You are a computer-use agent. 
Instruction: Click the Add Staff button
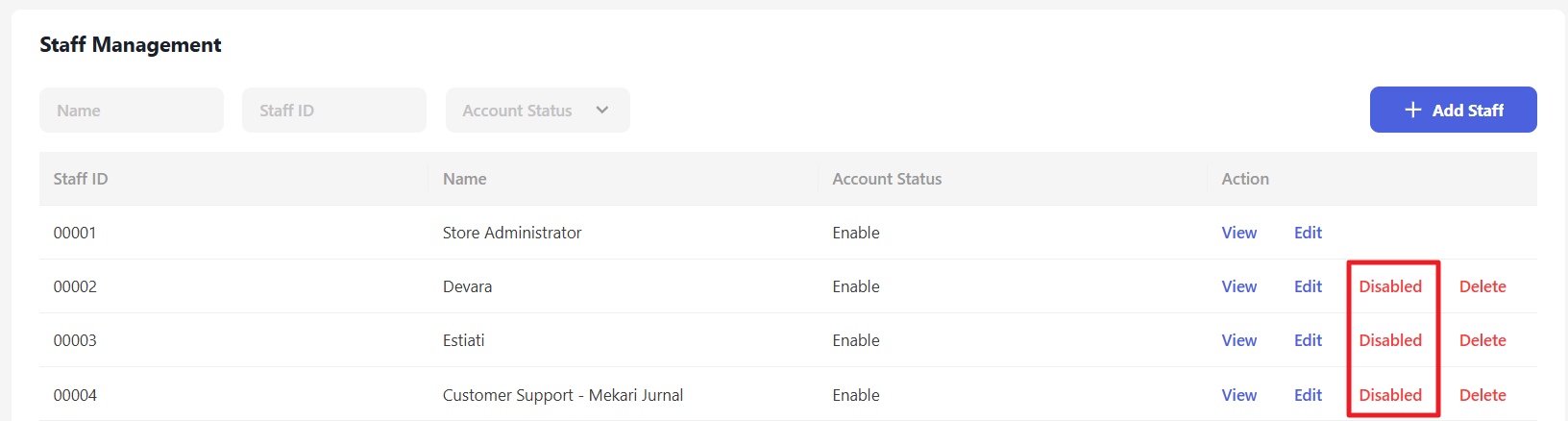tap(1453, 110)
